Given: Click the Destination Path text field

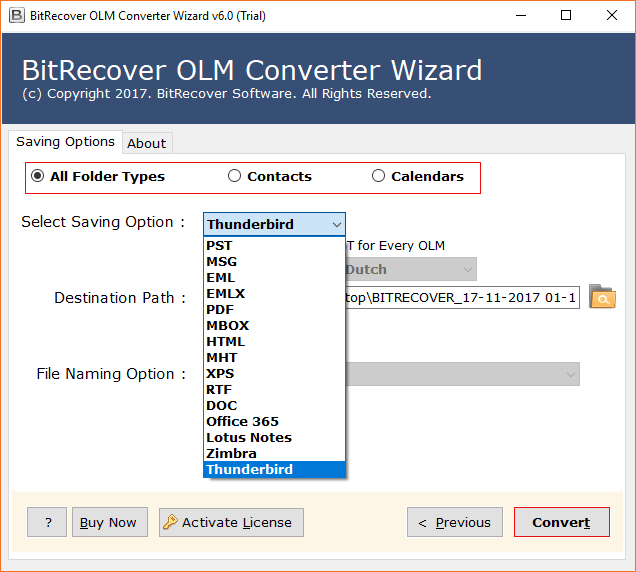Looking at the screenshot, I should (462, 298).
